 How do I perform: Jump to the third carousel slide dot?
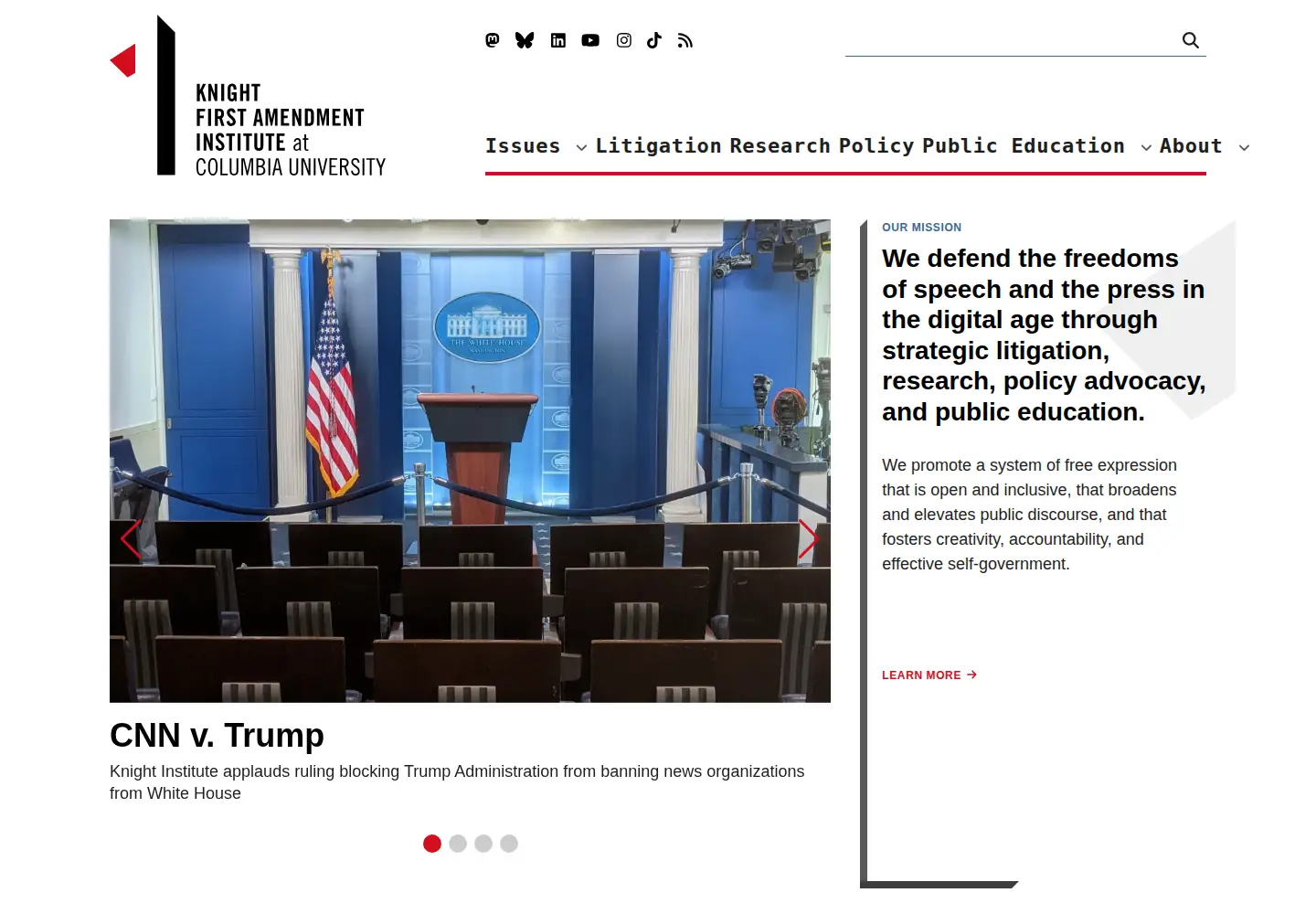point(483,844)
